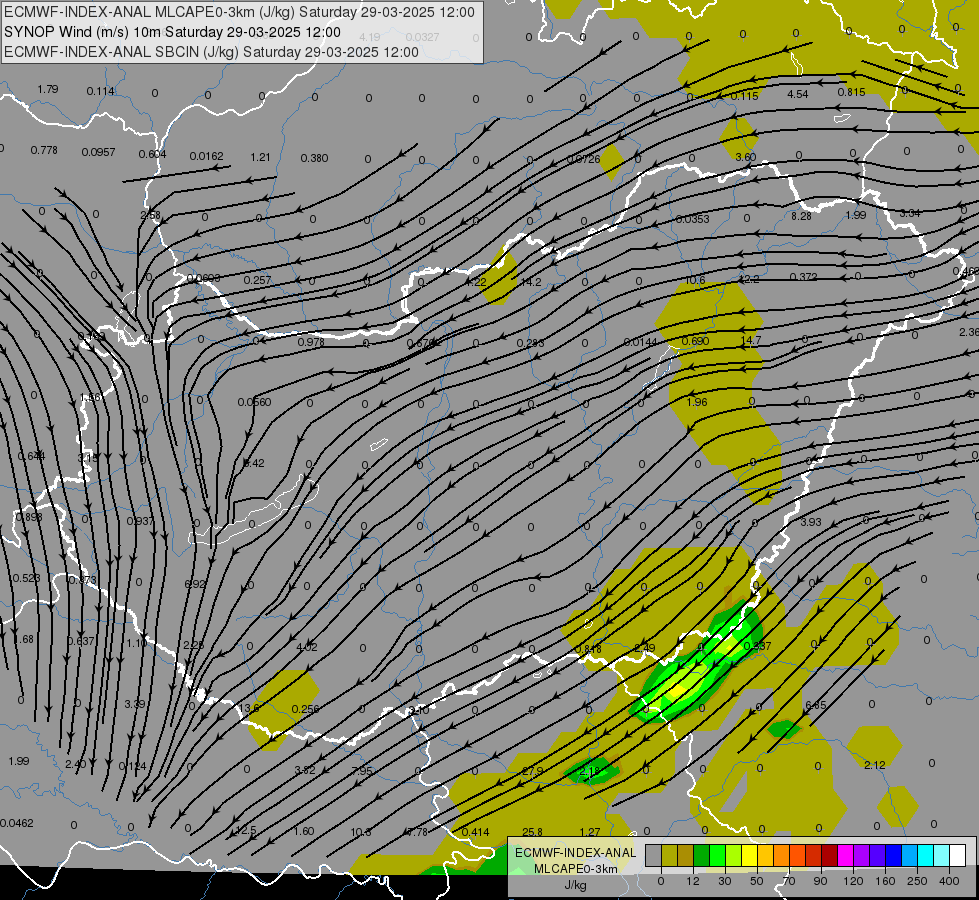Click the 1.96 value on the map
The width and height of the screenshot is (979, 900).
(x=697, y=402)
